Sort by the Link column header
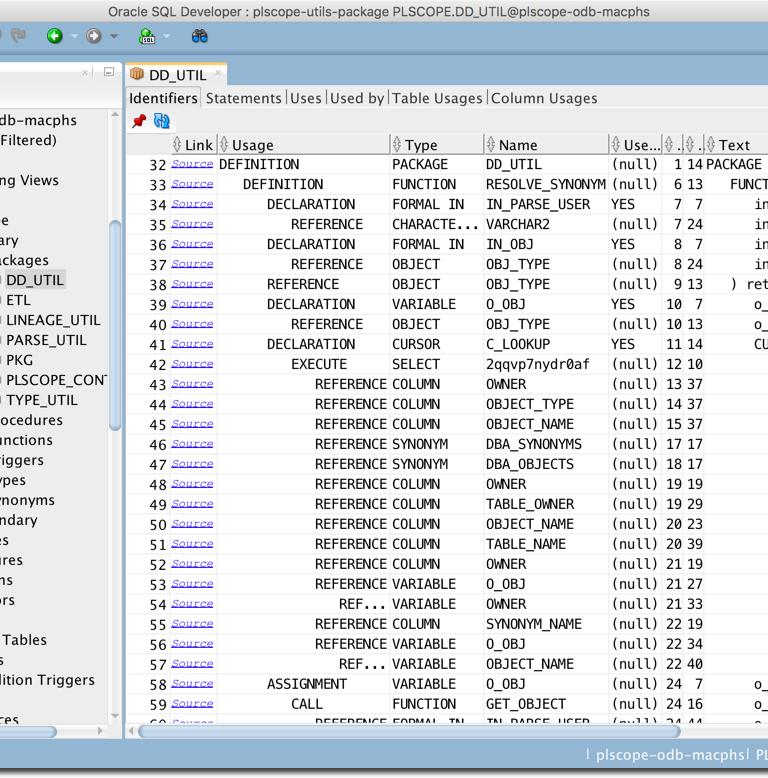Screen dimensions: 768x778 [x=193, y=145]
